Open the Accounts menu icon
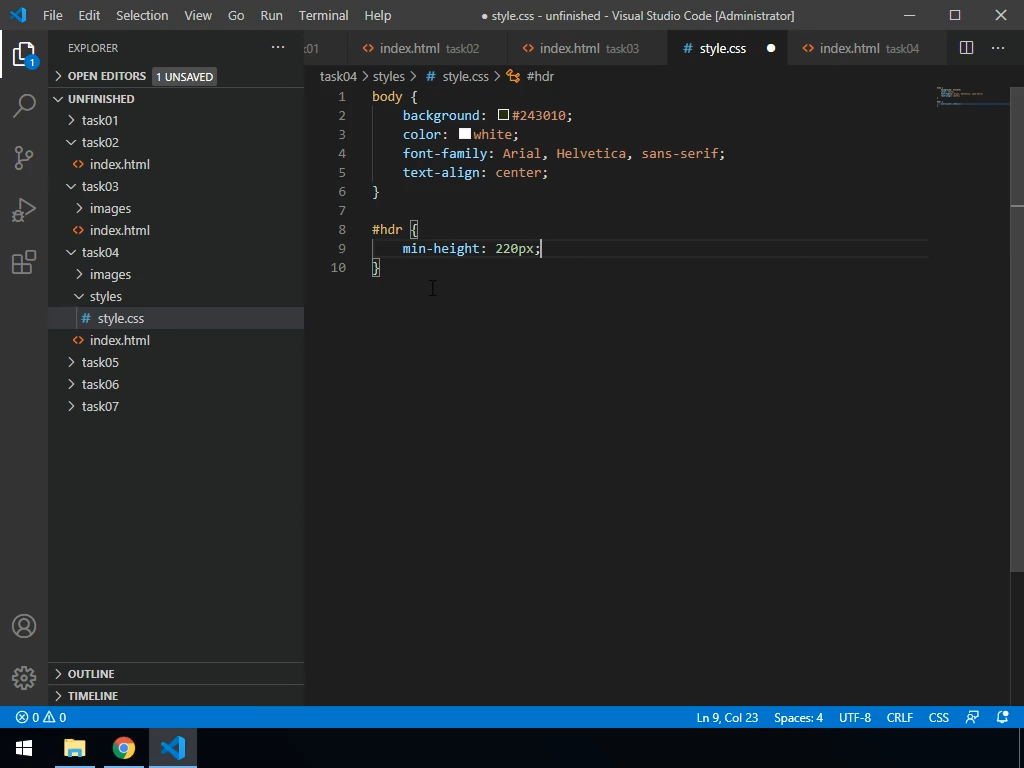 click(24, 627)
